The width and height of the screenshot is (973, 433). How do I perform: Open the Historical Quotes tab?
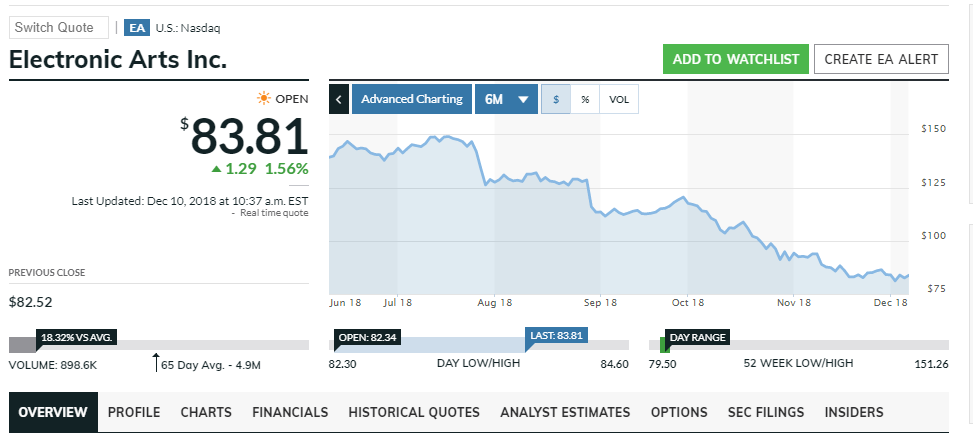414,412
